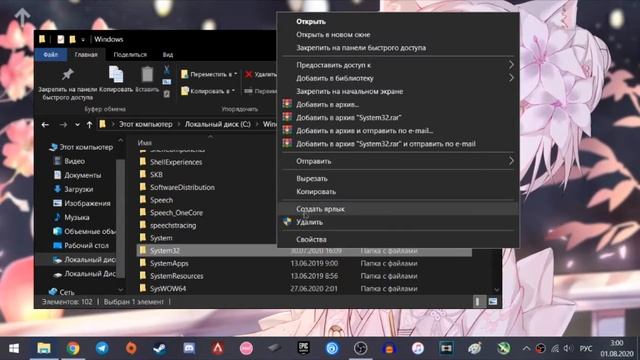Choose Копировать in the context menu
Image resolution: width=640 pixels, height=360 pixels.
click(398, 191)
